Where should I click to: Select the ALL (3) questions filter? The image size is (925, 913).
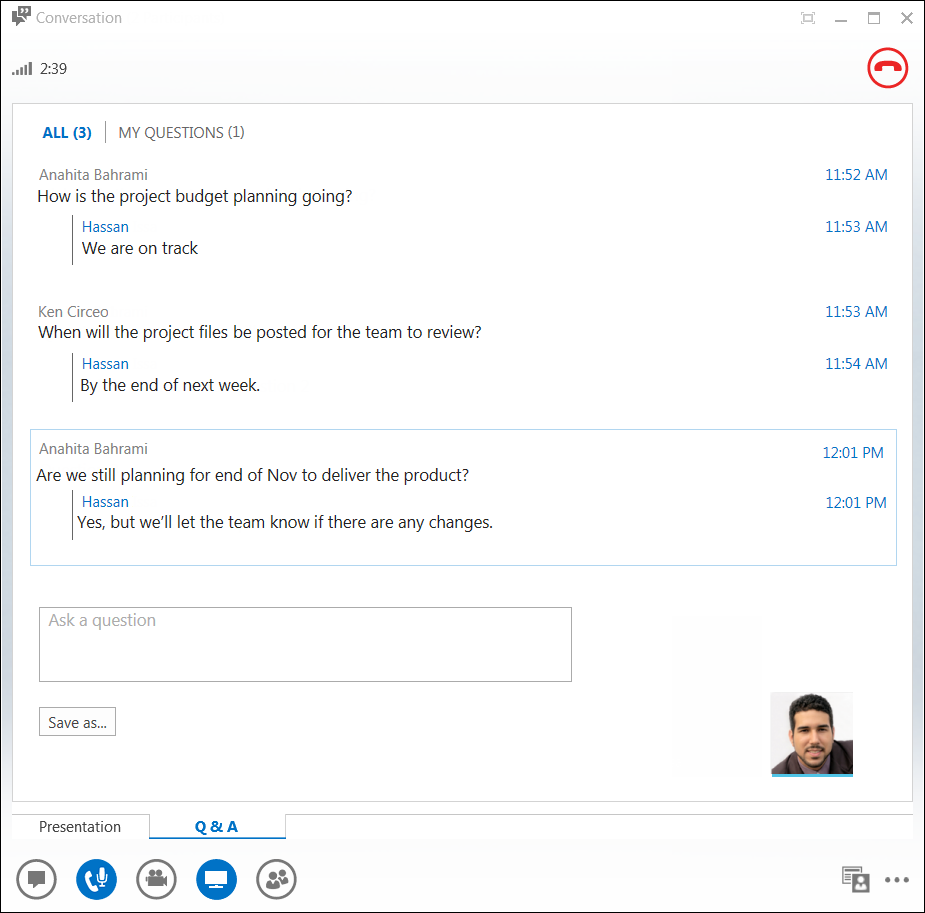[66, 131]
